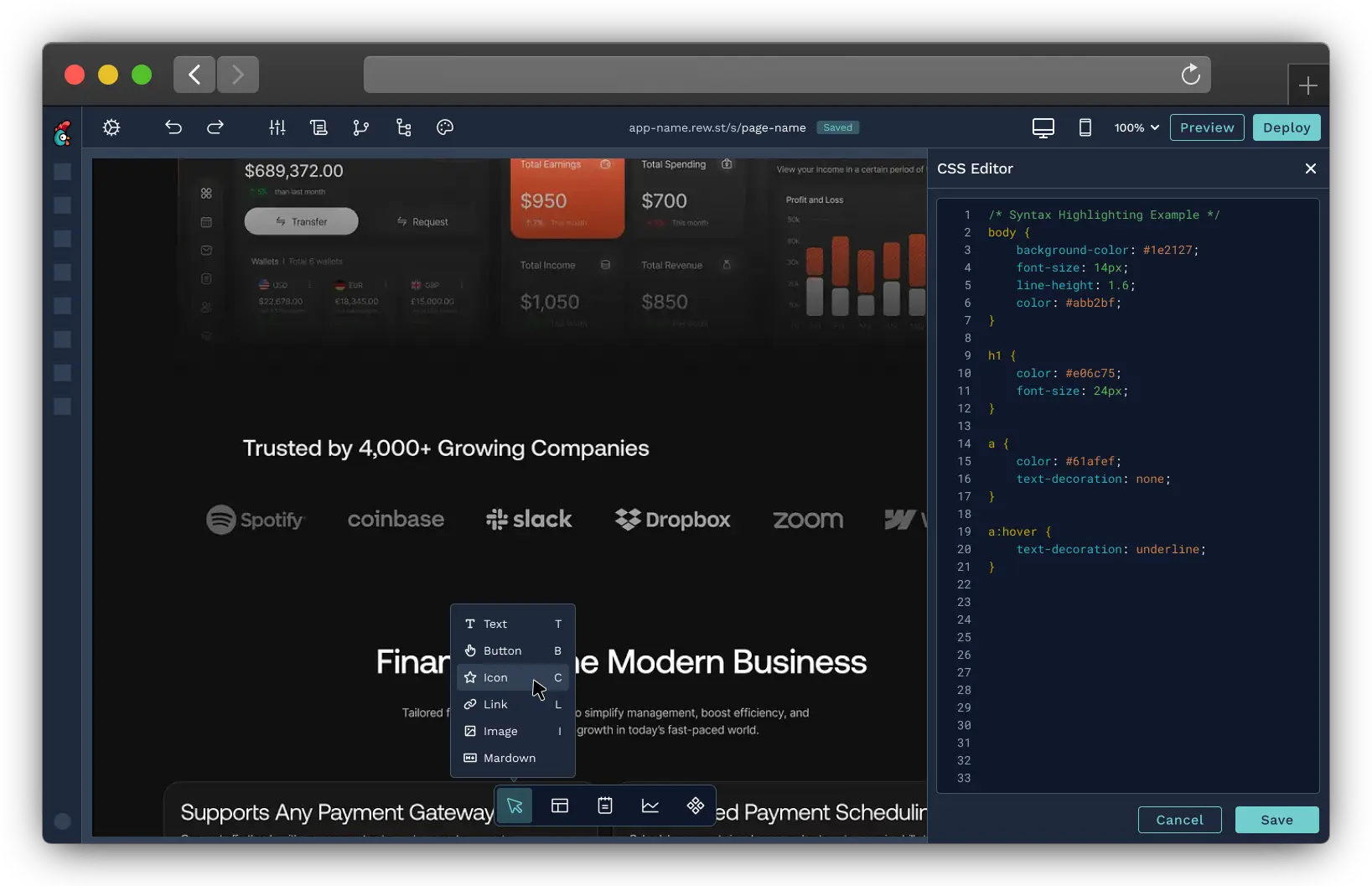This screenshot has width=1372, height=886.
Task: Undo the last change
Action: coord(173,127)
